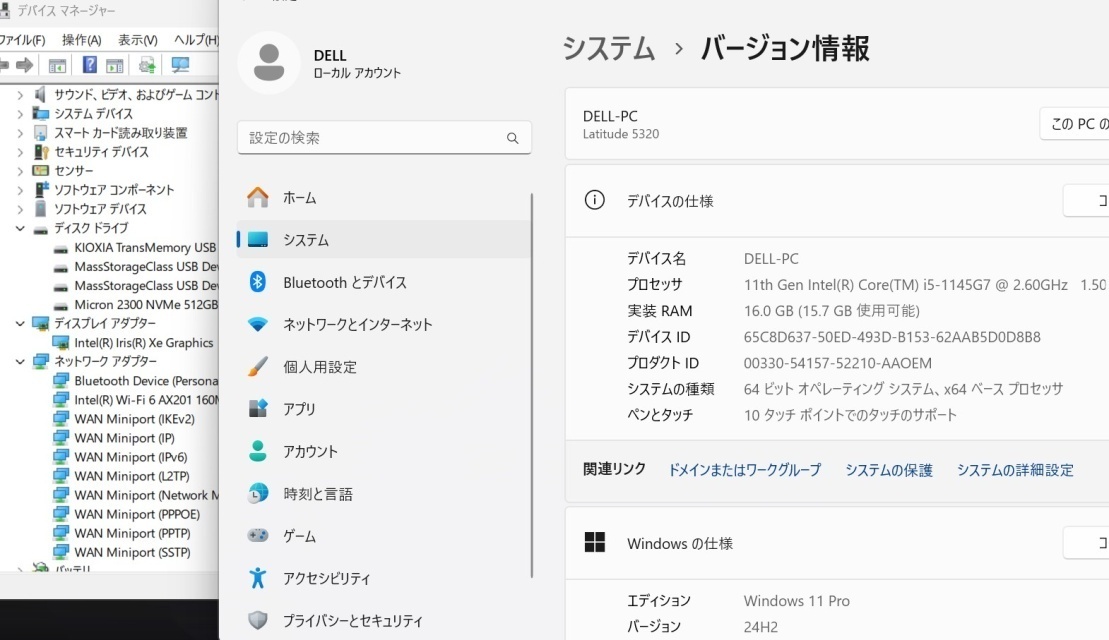
Task: Select WAN Miniport (PPPOE) entry
Action: [x=137, y=514]
